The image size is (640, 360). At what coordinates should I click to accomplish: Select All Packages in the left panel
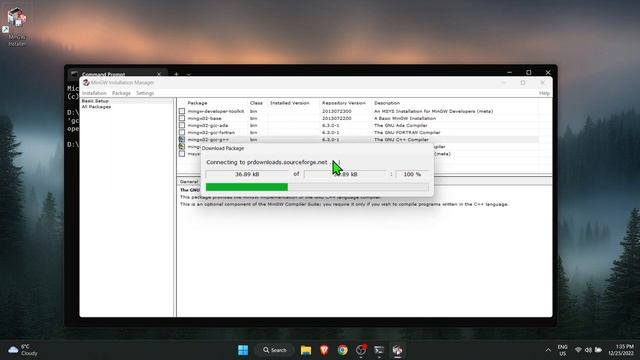point(96,107)
